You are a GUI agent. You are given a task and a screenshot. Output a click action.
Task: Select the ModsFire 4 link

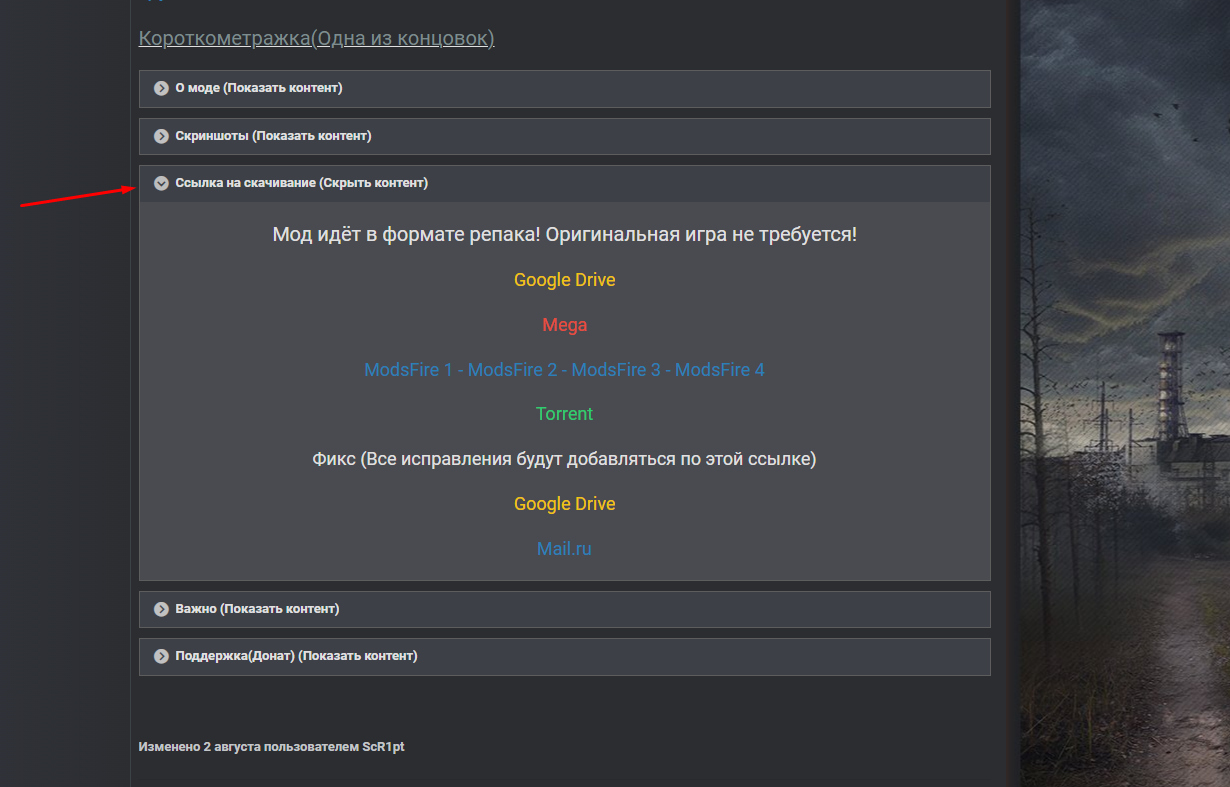[x=720, y=370]
